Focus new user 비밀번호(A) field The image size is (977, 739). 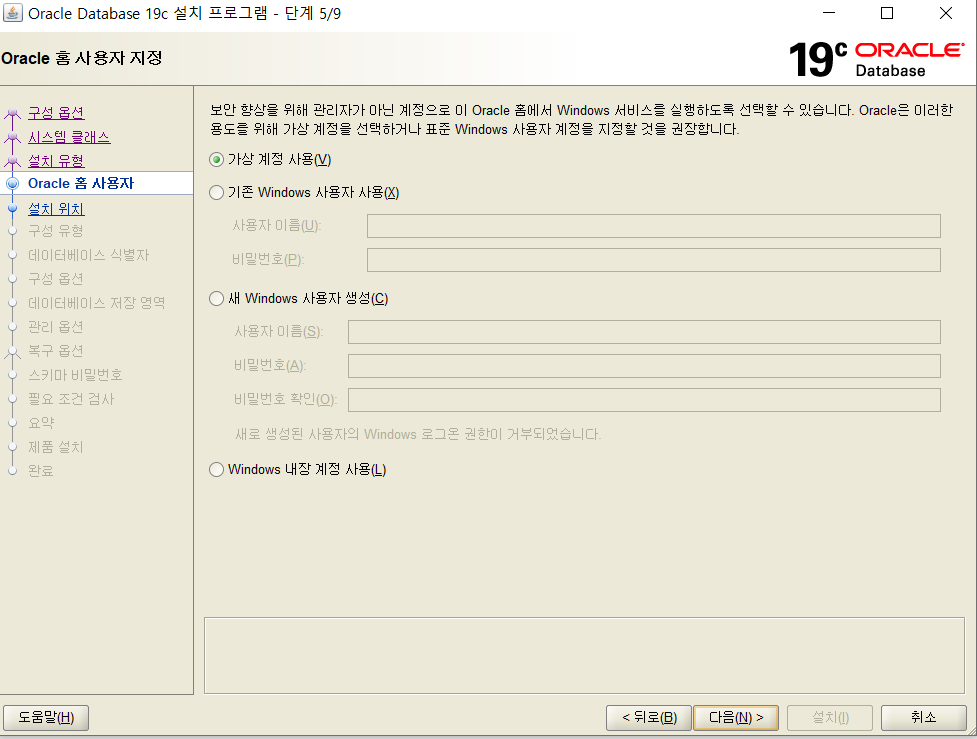(x=644, y=366)
